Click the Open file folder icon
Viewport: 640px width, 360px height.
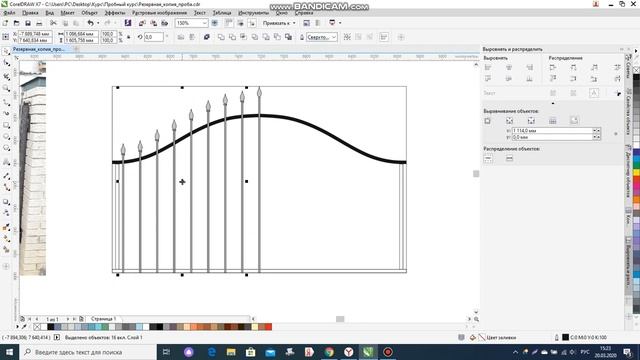click(17, 23)
